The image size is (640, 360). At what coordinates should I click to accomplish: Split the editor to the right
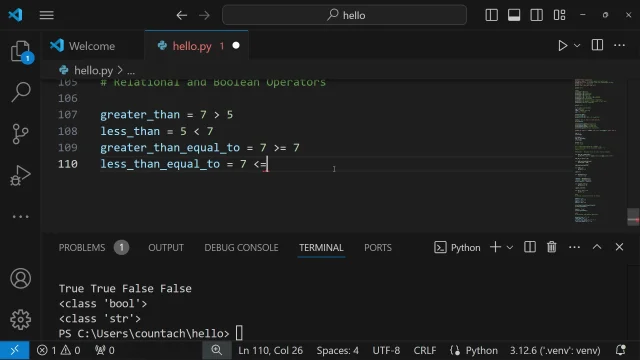tap(597, 45)
